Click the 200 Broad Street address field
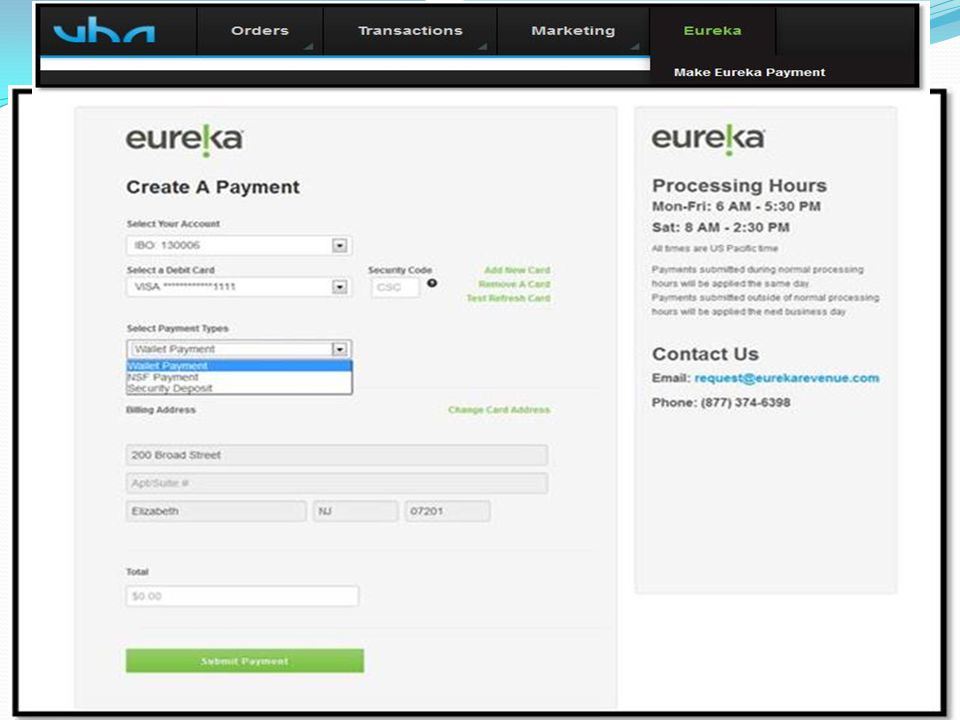Viewport: 960px width, 720px height. pos(337,455)
